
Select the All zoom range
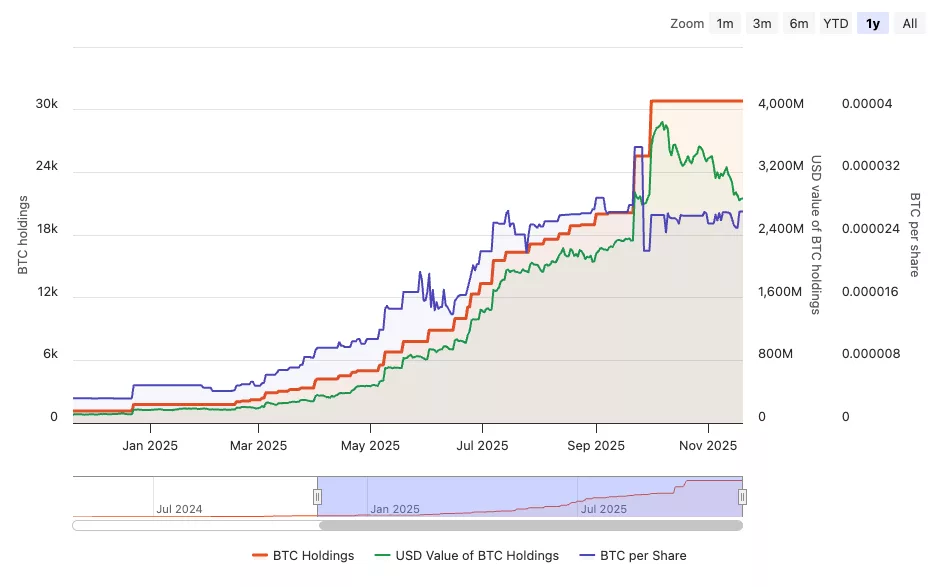pos(909,23)
